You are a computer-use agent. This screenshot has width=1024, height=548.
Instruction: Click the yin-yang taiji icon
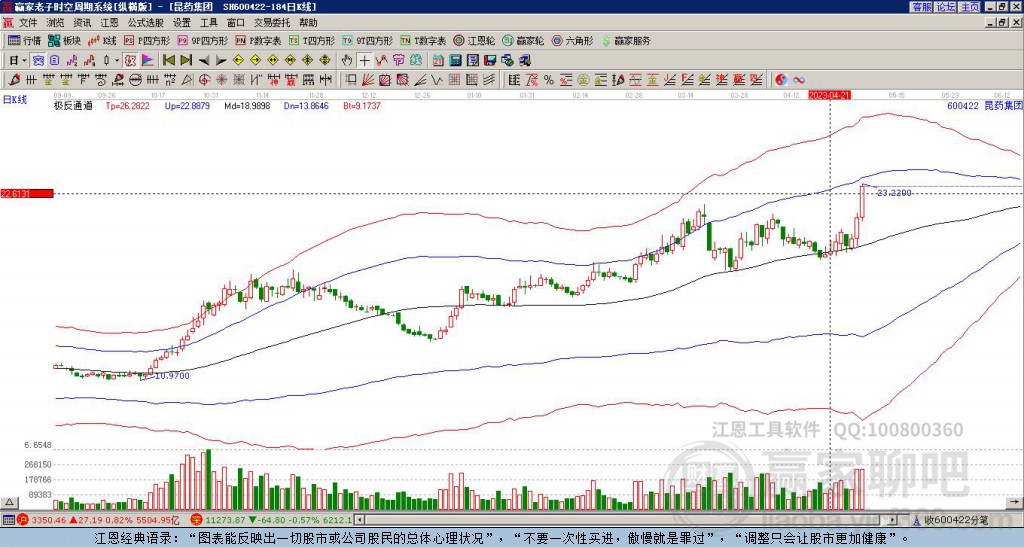(x=781, y=80)
